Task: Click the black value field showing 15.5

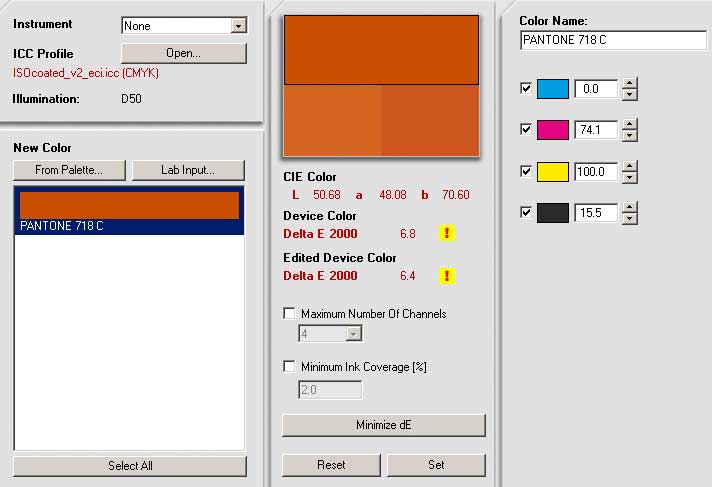Action: pyautogui.click(x=596, y=213)
